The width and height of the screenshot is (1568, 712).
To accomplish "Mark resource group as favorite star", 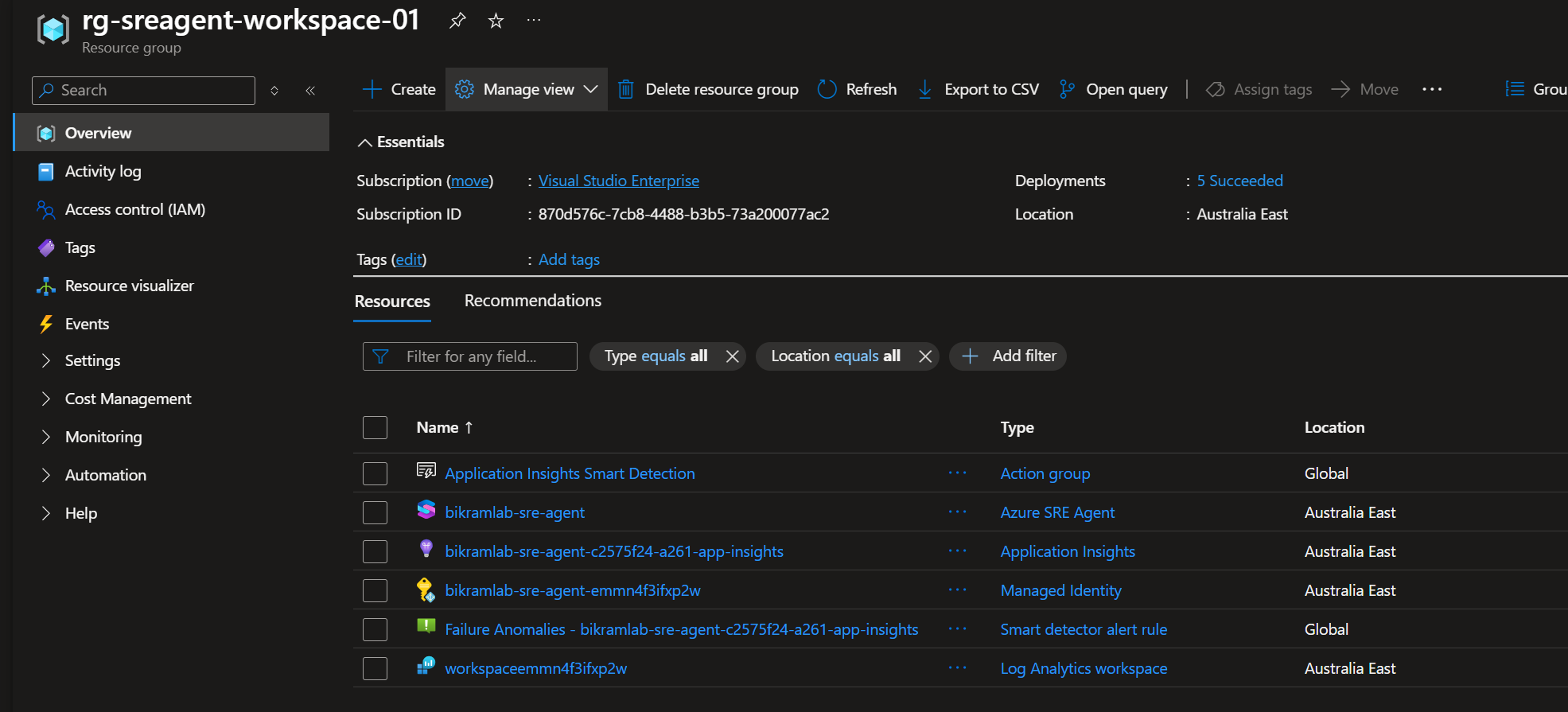I will [496, 21].
